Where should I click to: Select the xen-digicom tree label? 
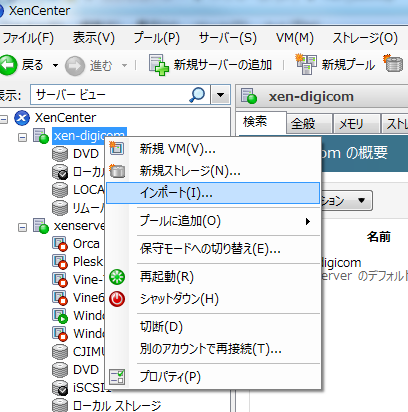tap(89, 136)
